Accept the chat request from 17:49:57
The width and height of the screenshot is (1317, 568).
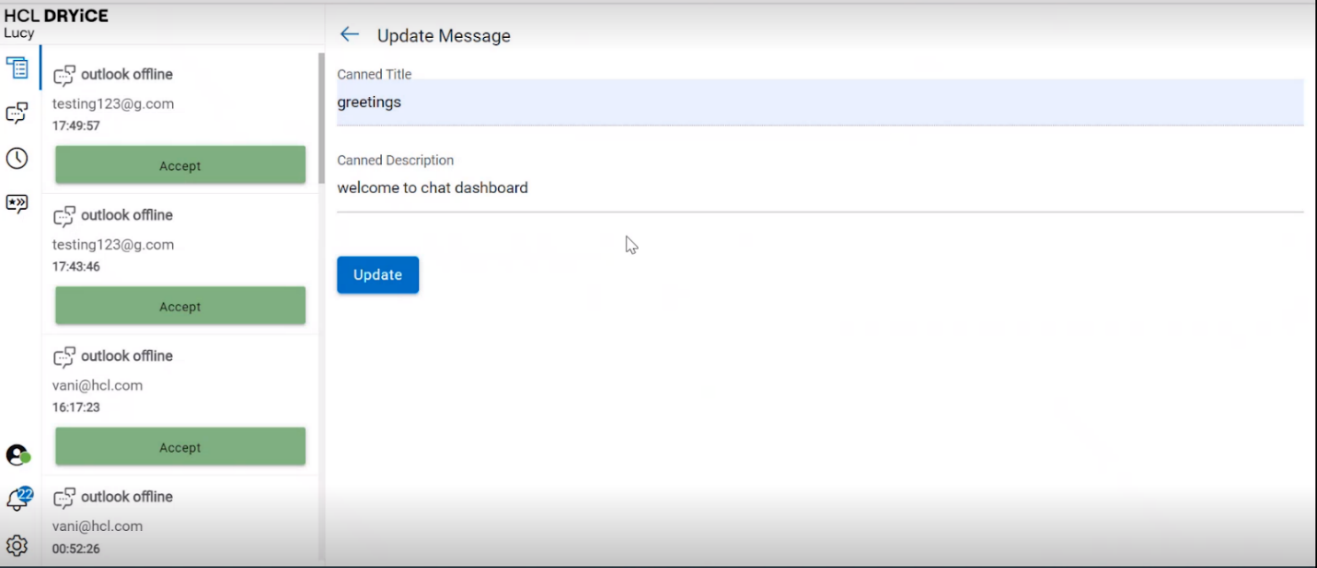pyautogui.click(x=180, y=165)
